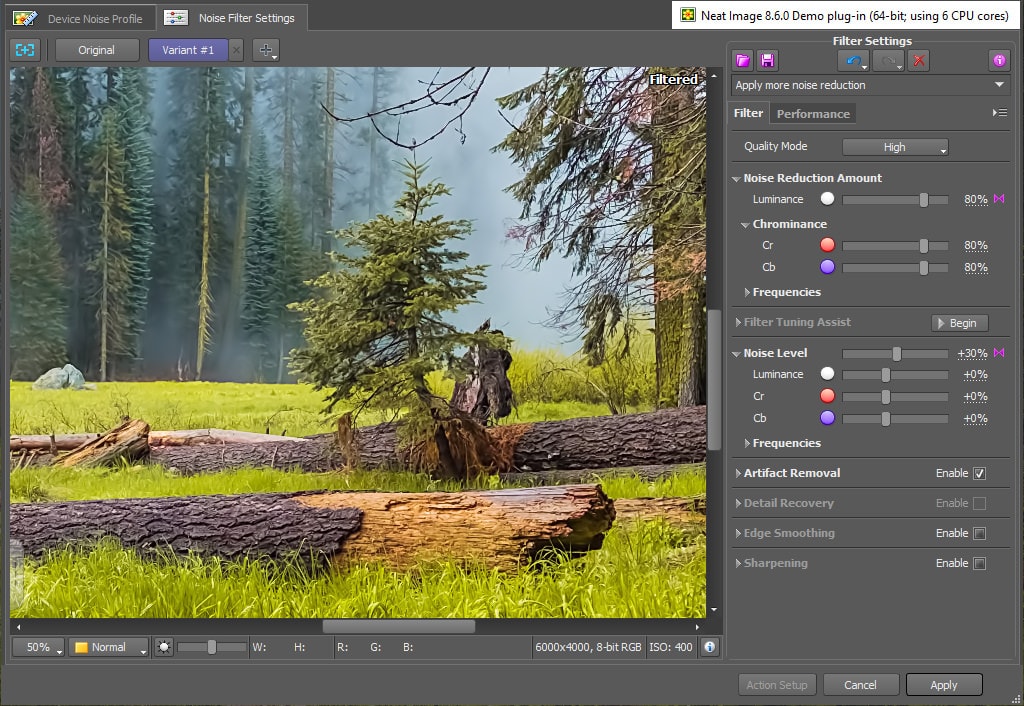Switch to the Performance tab
The width and height of the screenshot is (1024, 706).
[813, 114]
